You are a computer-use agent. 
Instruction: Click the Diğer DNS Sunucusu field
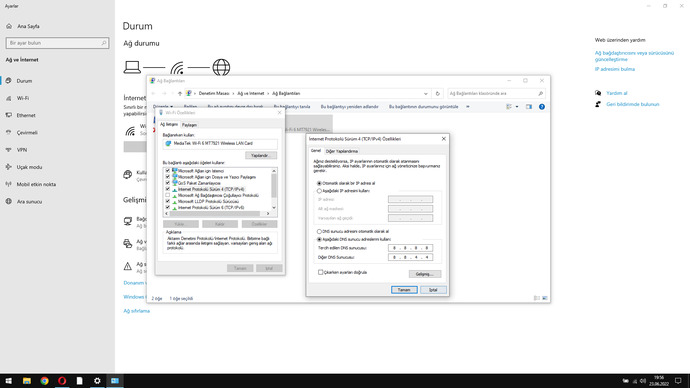(x=410, y=257)
